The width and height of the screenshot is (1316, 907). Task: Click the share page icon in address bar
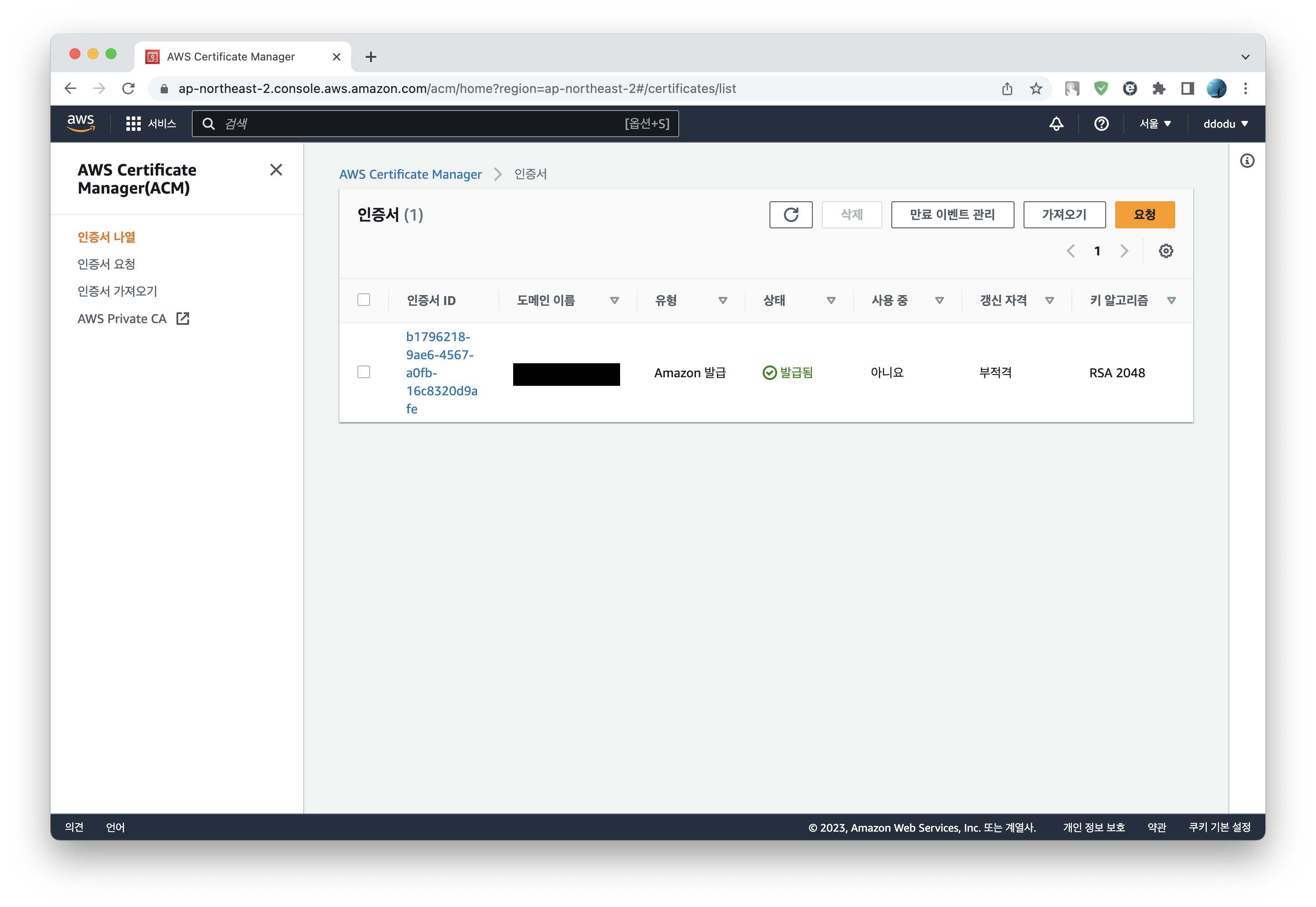point(1007,88)
